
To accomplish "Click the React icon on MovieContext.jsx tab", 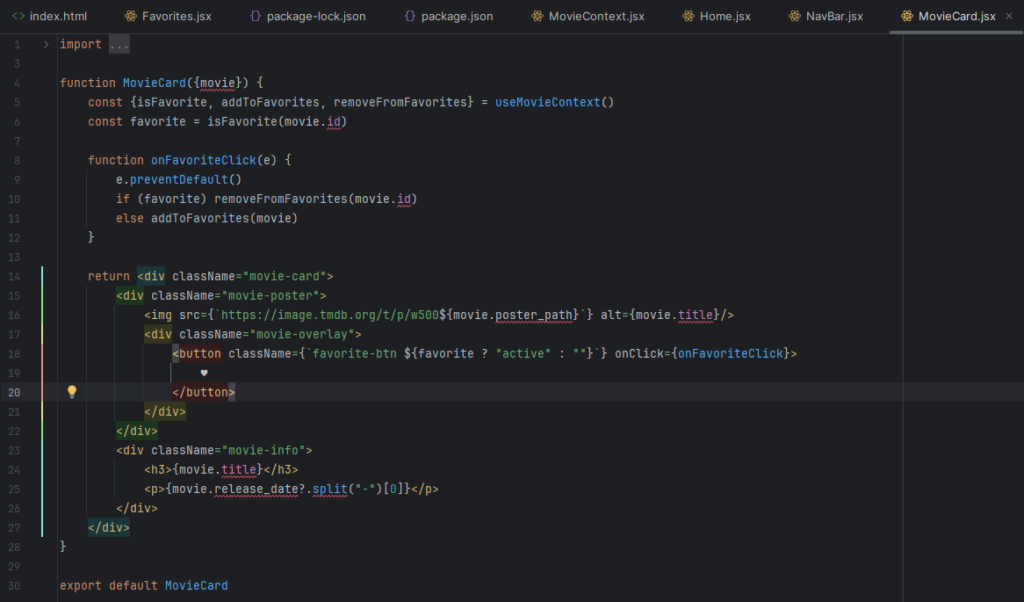I will pyautogui.click(x=537, y=17).
